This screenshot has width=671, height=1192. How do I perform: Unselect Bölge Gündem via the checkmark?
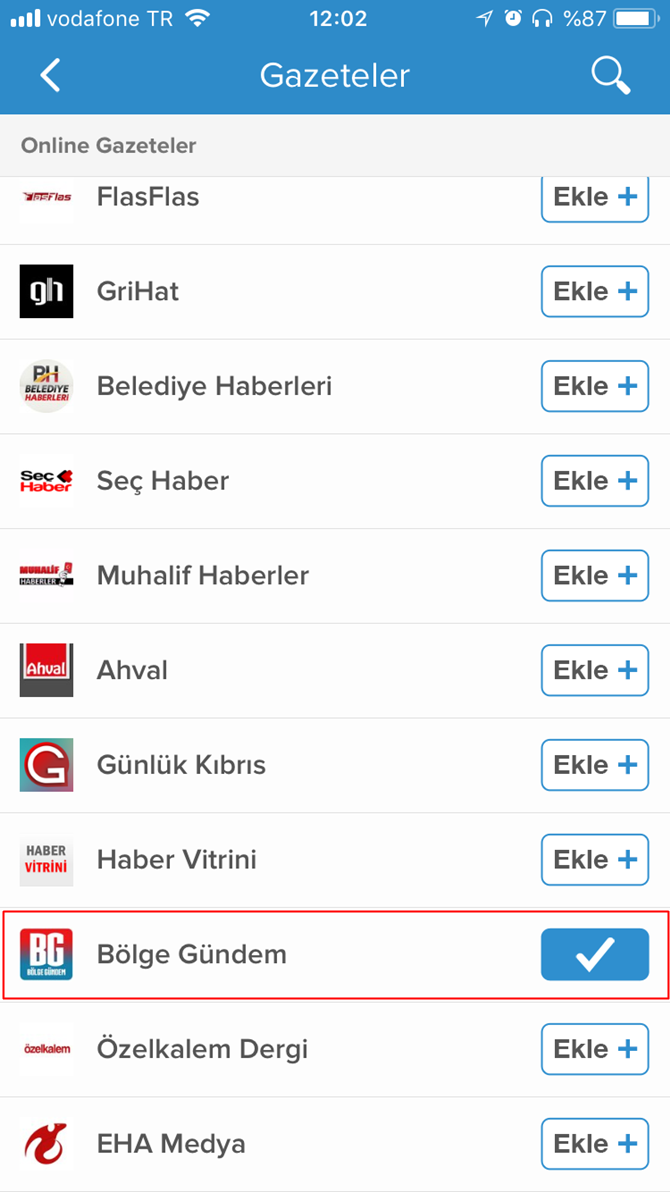[595, 954]
